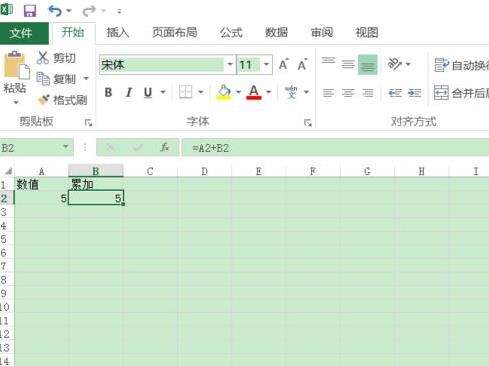Expand the font size dropdown showing 11
Viewport: 489px width, 366px height.
click(266, 64)
